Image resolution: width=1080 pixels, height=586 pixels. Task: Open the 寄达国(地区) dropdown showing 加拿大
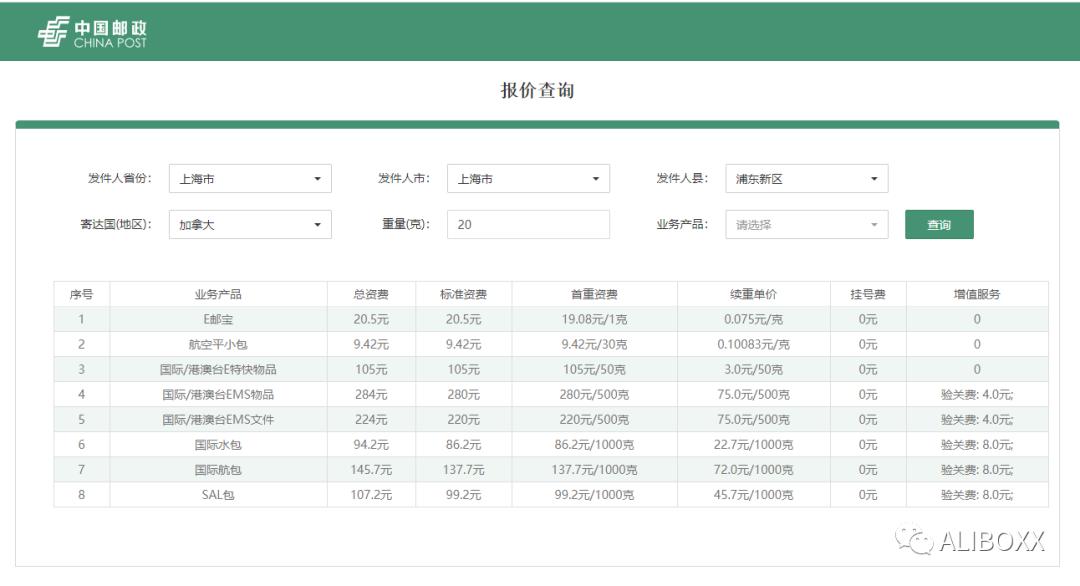pyautogui.click(x=250, y=224)
